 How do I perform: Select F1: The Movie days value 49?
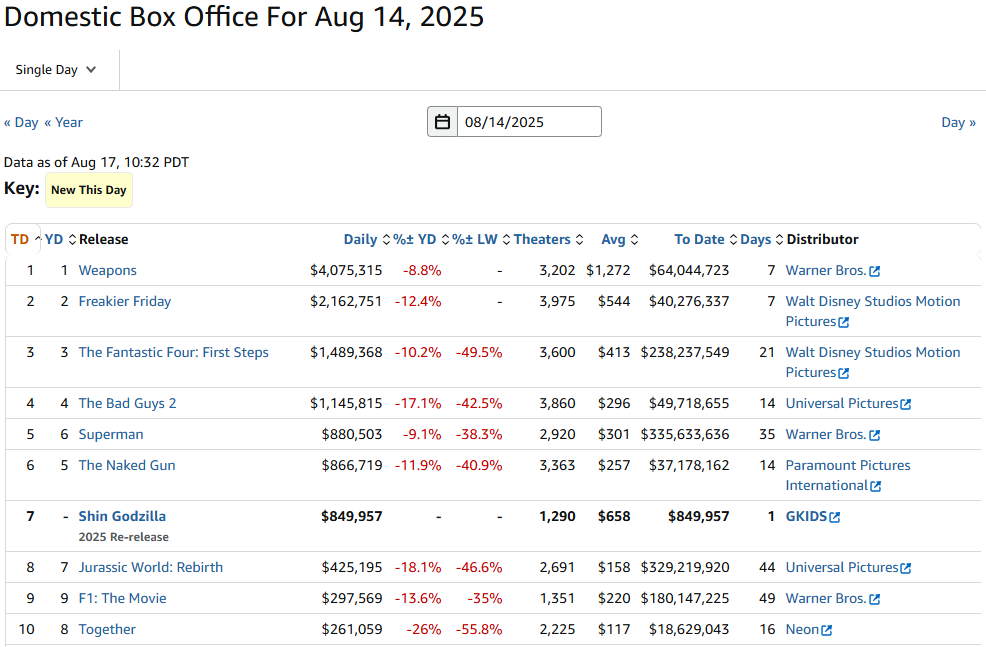pyautogui.click(x=767, y=598)
